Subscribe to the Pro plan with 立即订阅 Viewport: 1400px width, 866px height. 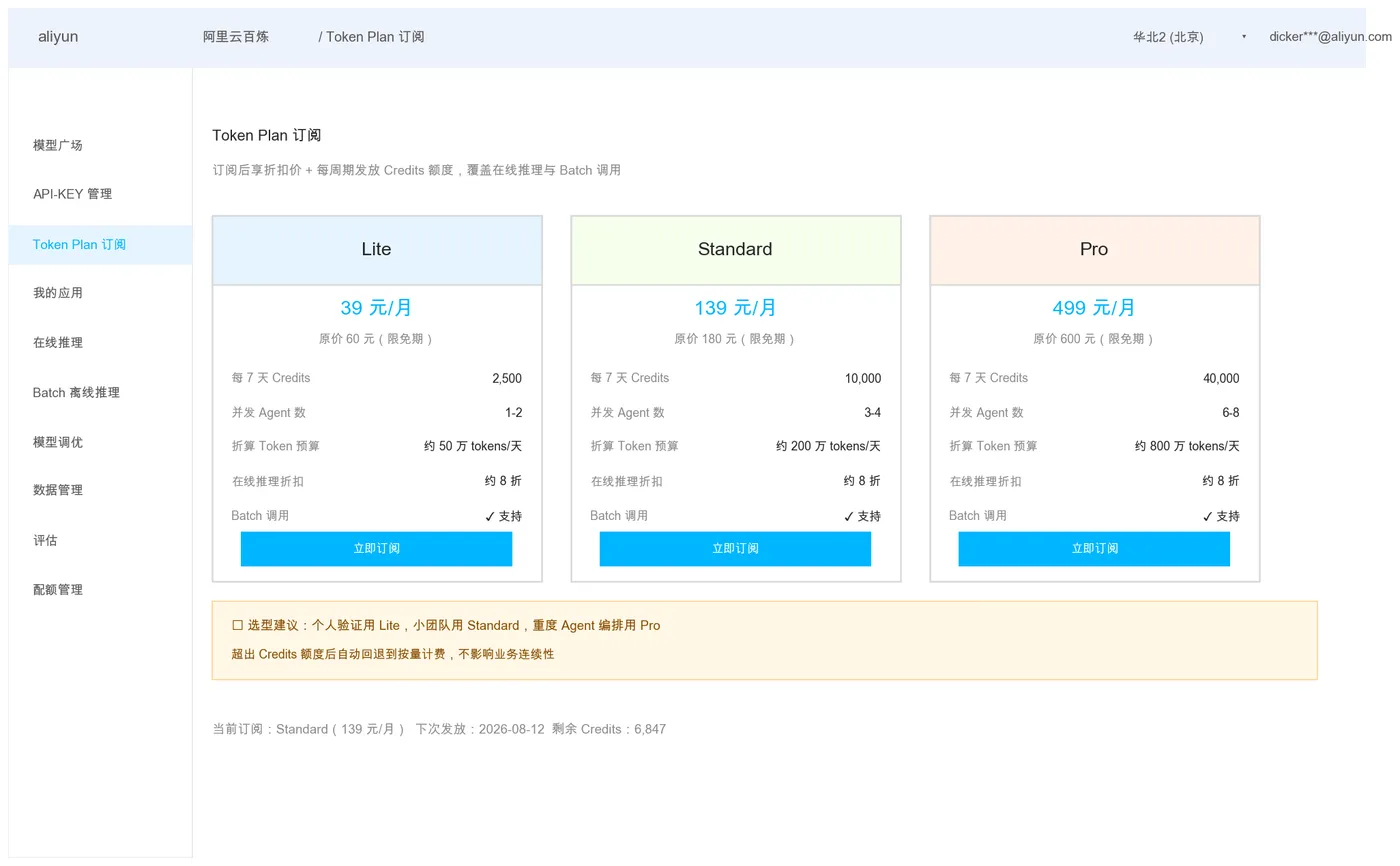pyautogui.click(x=1094, y=549)
